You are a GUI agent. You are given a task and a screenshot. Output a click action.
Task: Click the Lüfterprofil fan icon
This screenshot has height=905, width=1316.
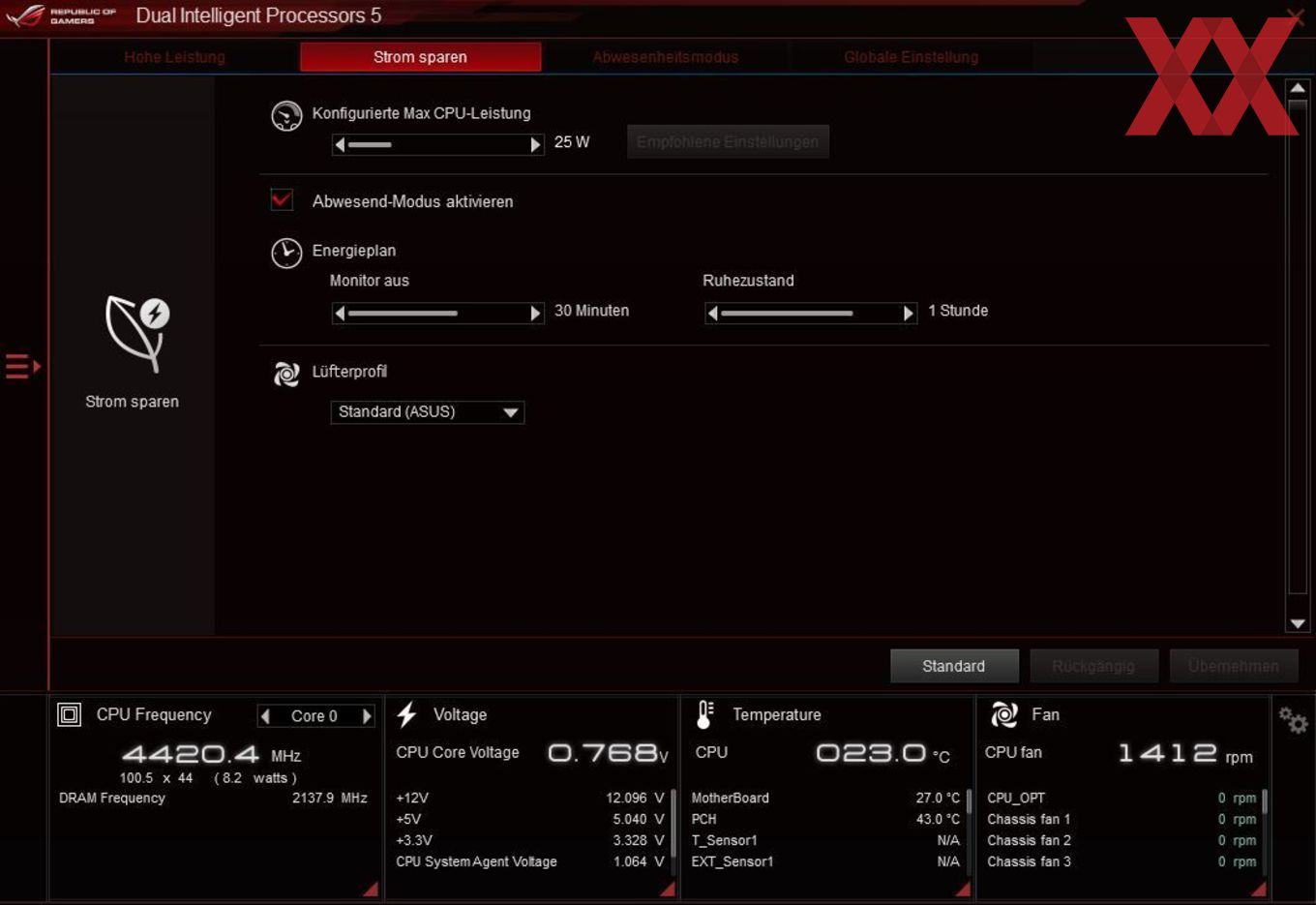click(286, 374)
